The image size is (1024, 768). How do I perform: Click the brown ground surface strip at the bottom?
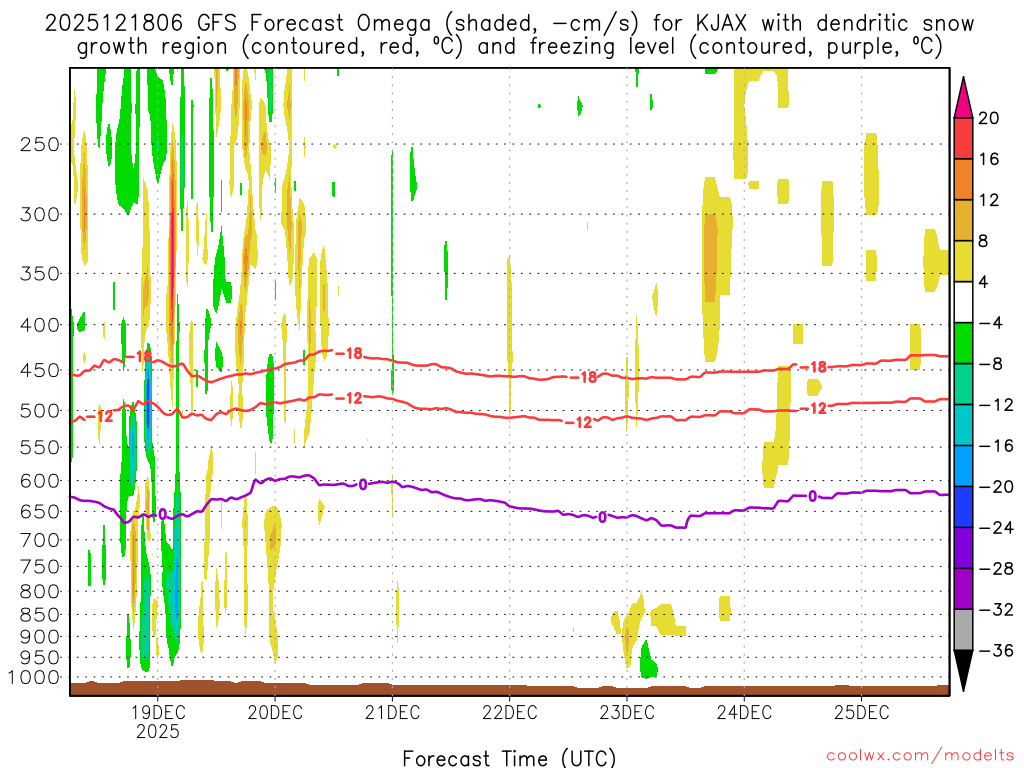tap(509, 689)
